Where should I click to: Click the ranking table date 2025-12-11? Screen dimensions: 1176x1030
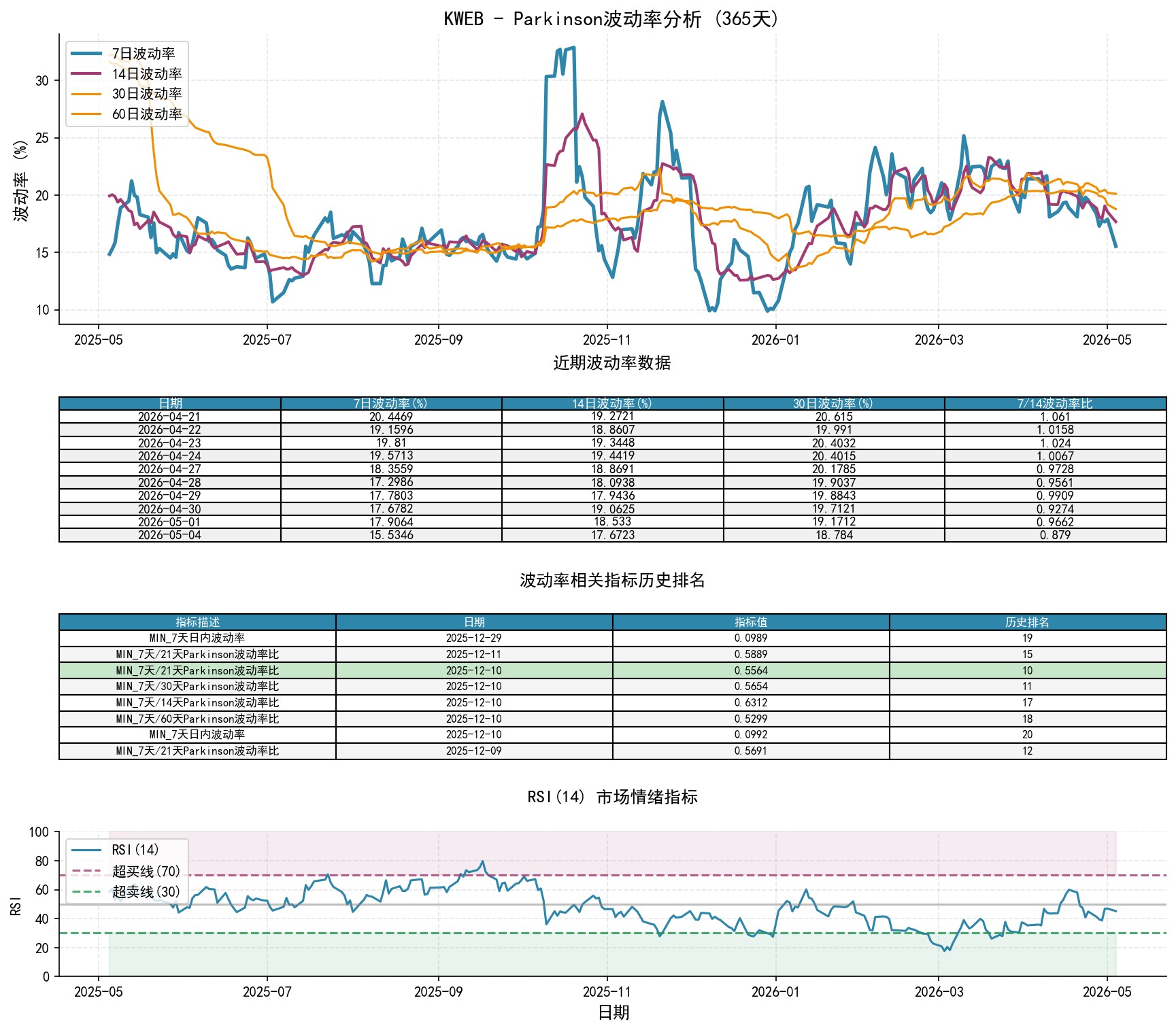pos(474,655)
